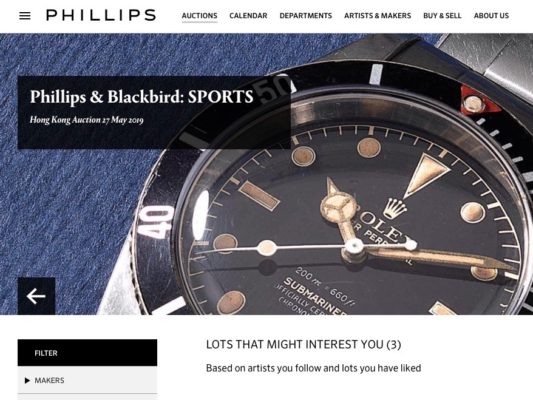Click the bezel number 40 on watch

157,223
